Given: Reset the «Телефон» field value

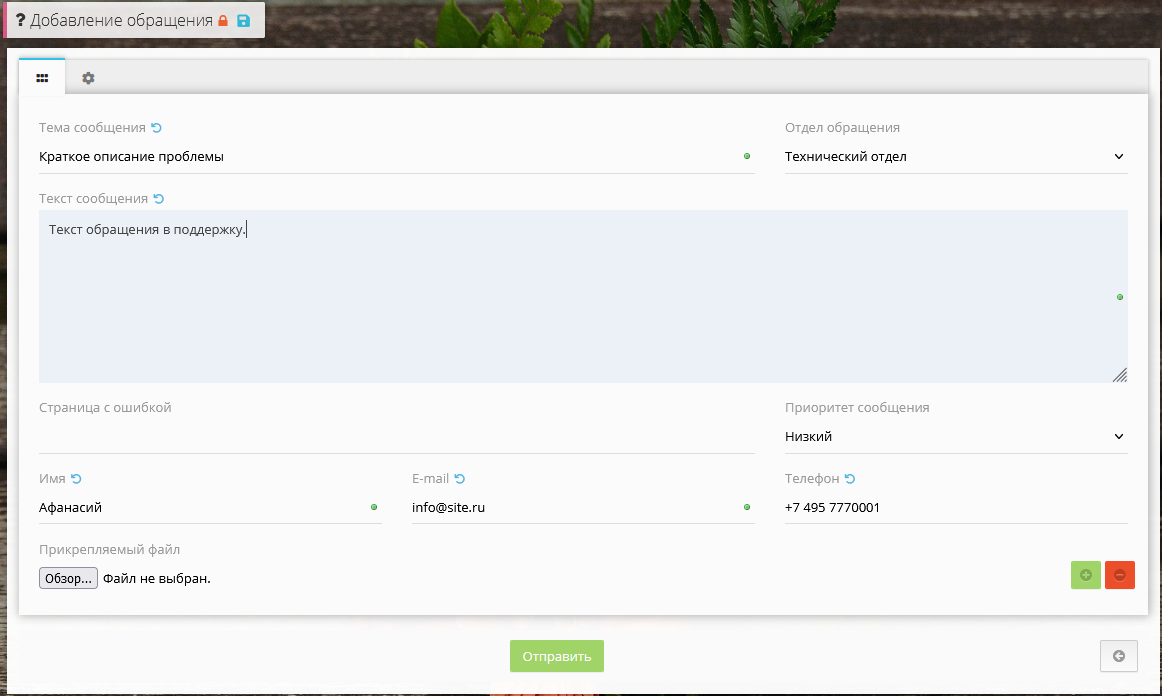Looking at the screenshot, I should [x=850, y=478].
